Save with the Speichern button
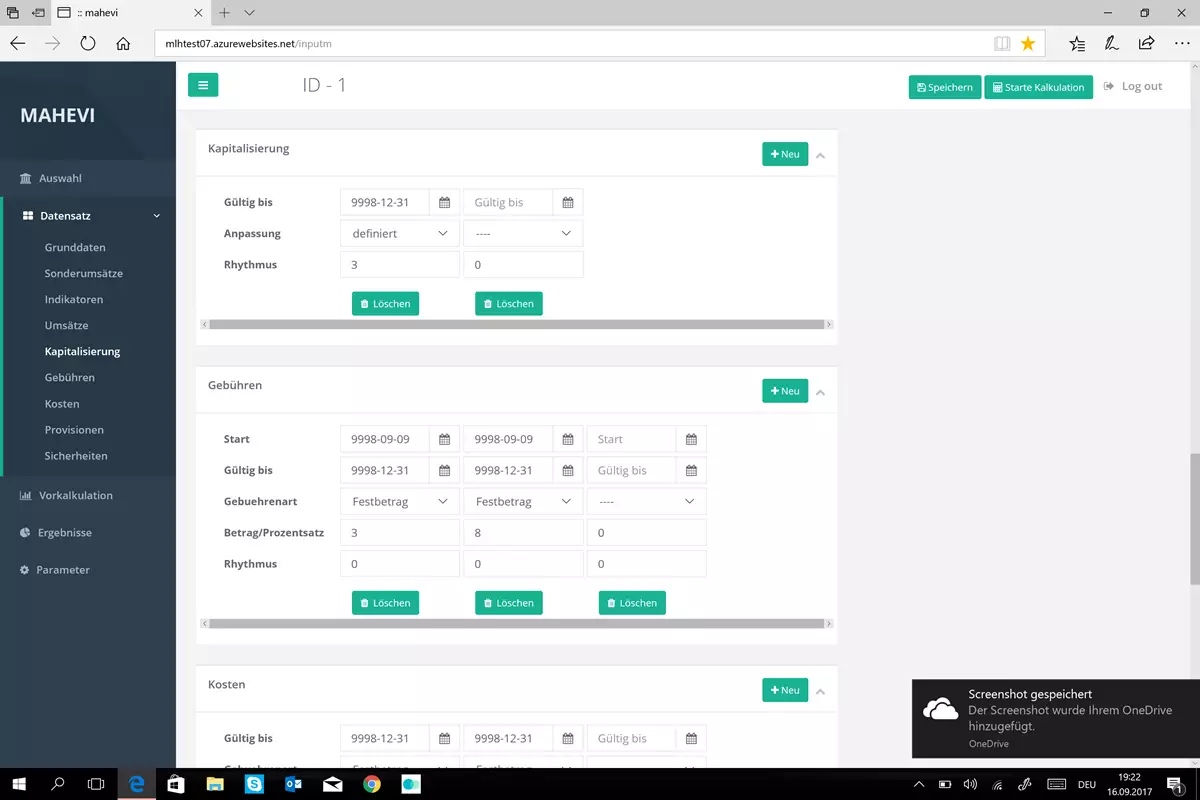 (x=945, y=87)
